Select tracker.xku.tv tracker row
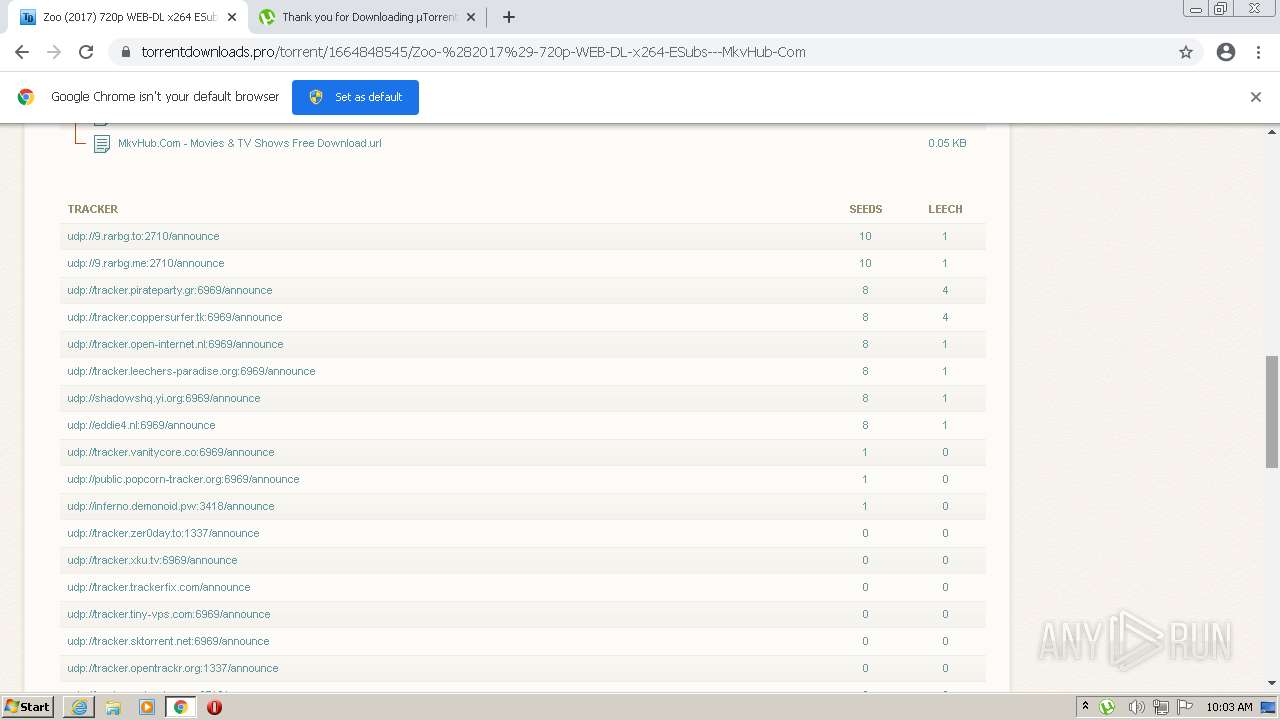 tap(523, 560)
